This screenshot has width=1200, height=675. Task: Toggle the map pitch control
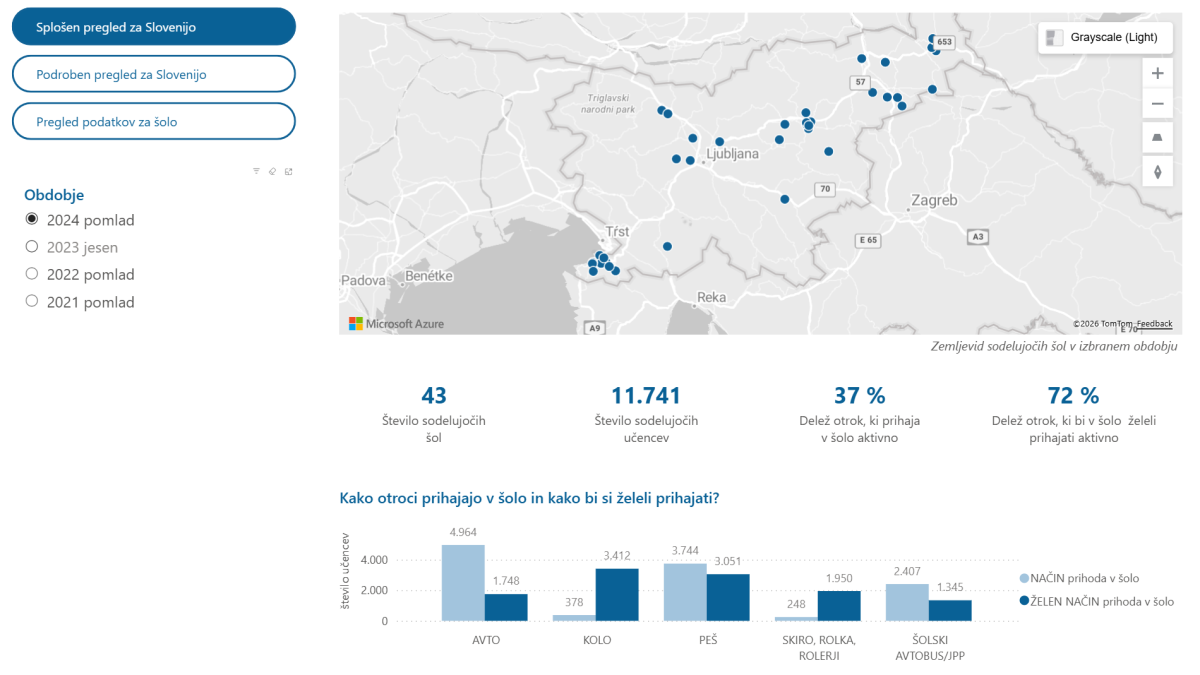point(1157,138)
